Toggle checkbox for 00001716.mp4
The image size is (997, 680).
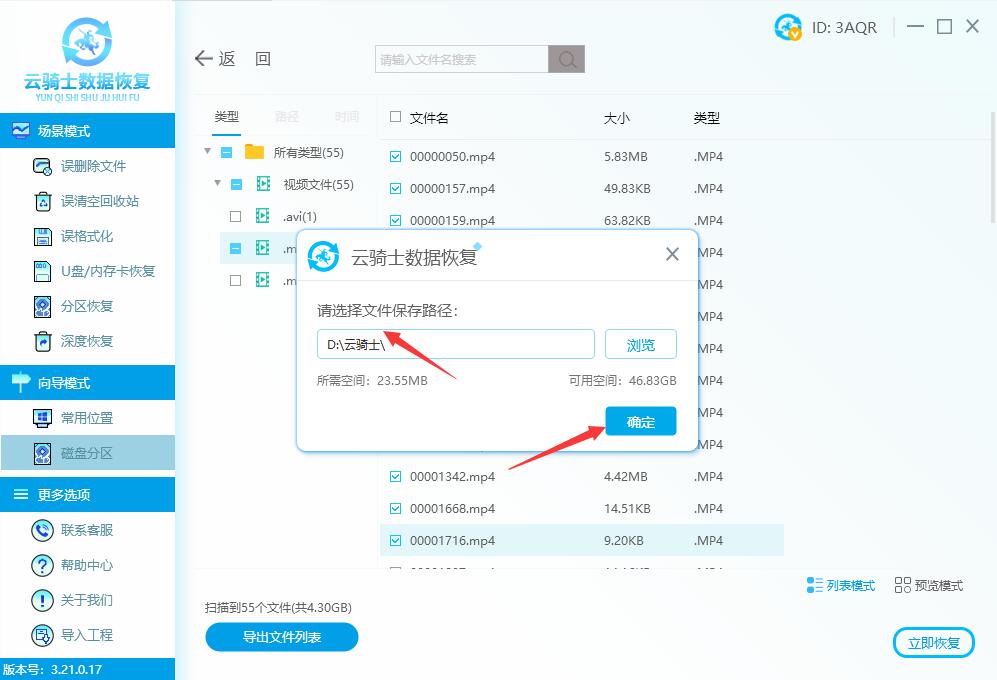point(396,541)
